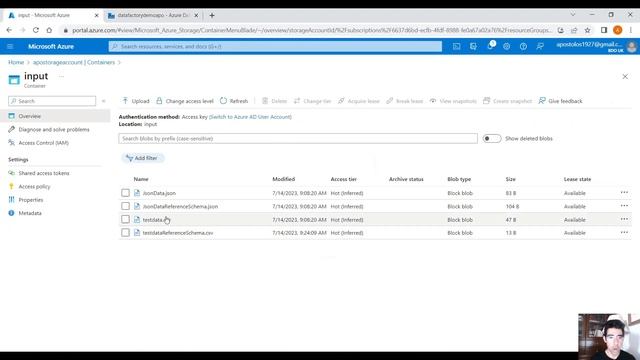Viewport: 640px width, 360px height.
Task: Open Cloud Shell from the top bar
Action: 457,47
